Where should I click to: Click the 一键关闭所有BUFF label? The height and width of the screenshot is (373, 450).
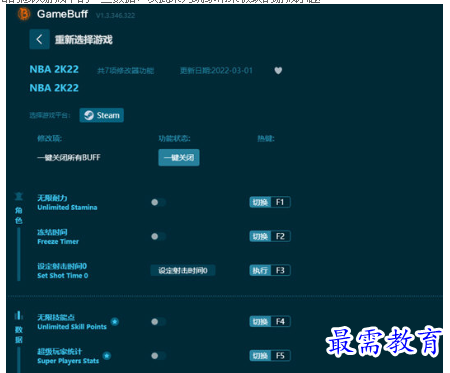[x=69, y=157]
